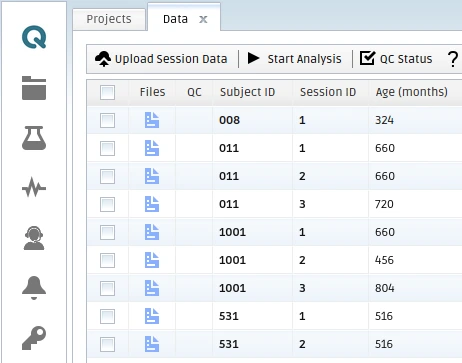
Task: Open files icon for subject 531 session 1
Action: coord(152,316)
